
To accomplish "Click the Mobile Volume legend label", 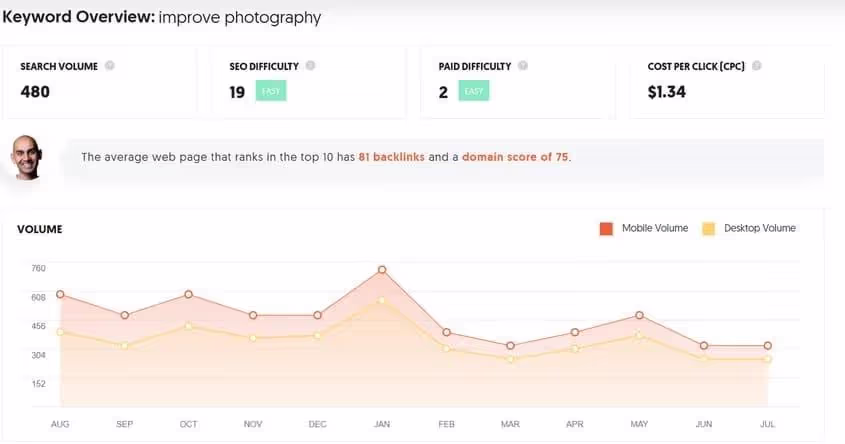I will tap(655, 228).
